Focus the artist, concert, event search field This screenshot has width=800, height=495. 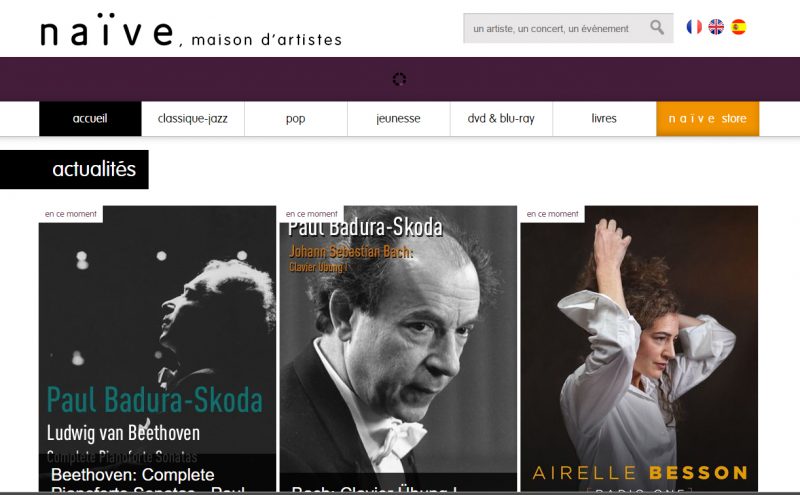(x=557, y=29)
